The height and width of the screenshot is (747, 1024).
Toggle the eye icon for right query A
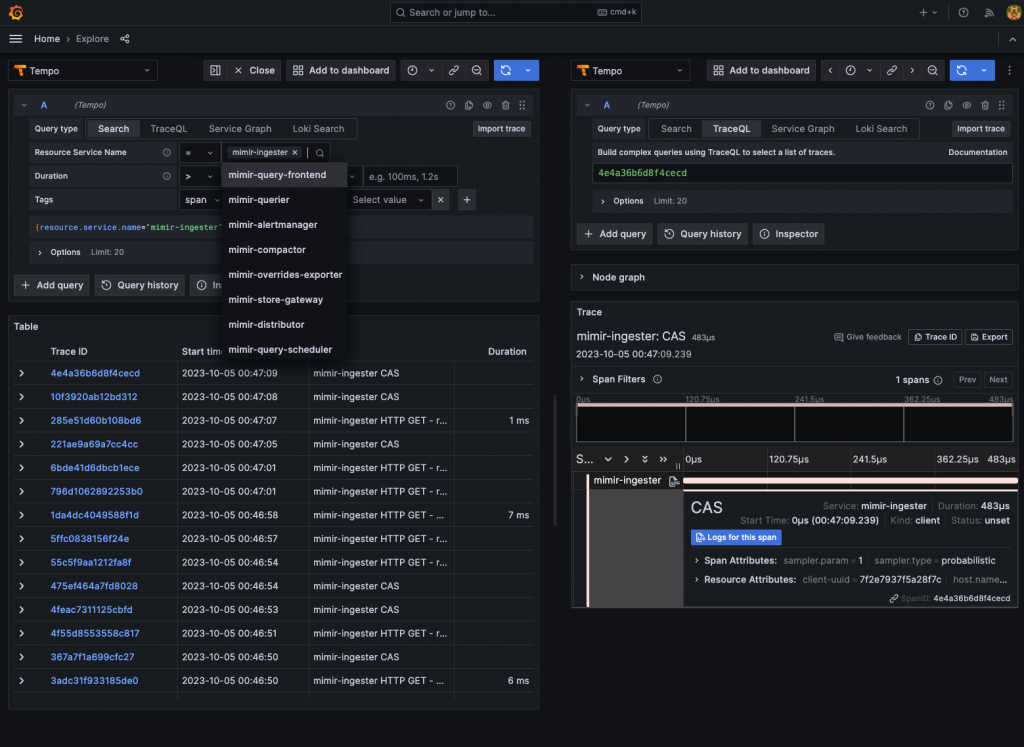966,105
